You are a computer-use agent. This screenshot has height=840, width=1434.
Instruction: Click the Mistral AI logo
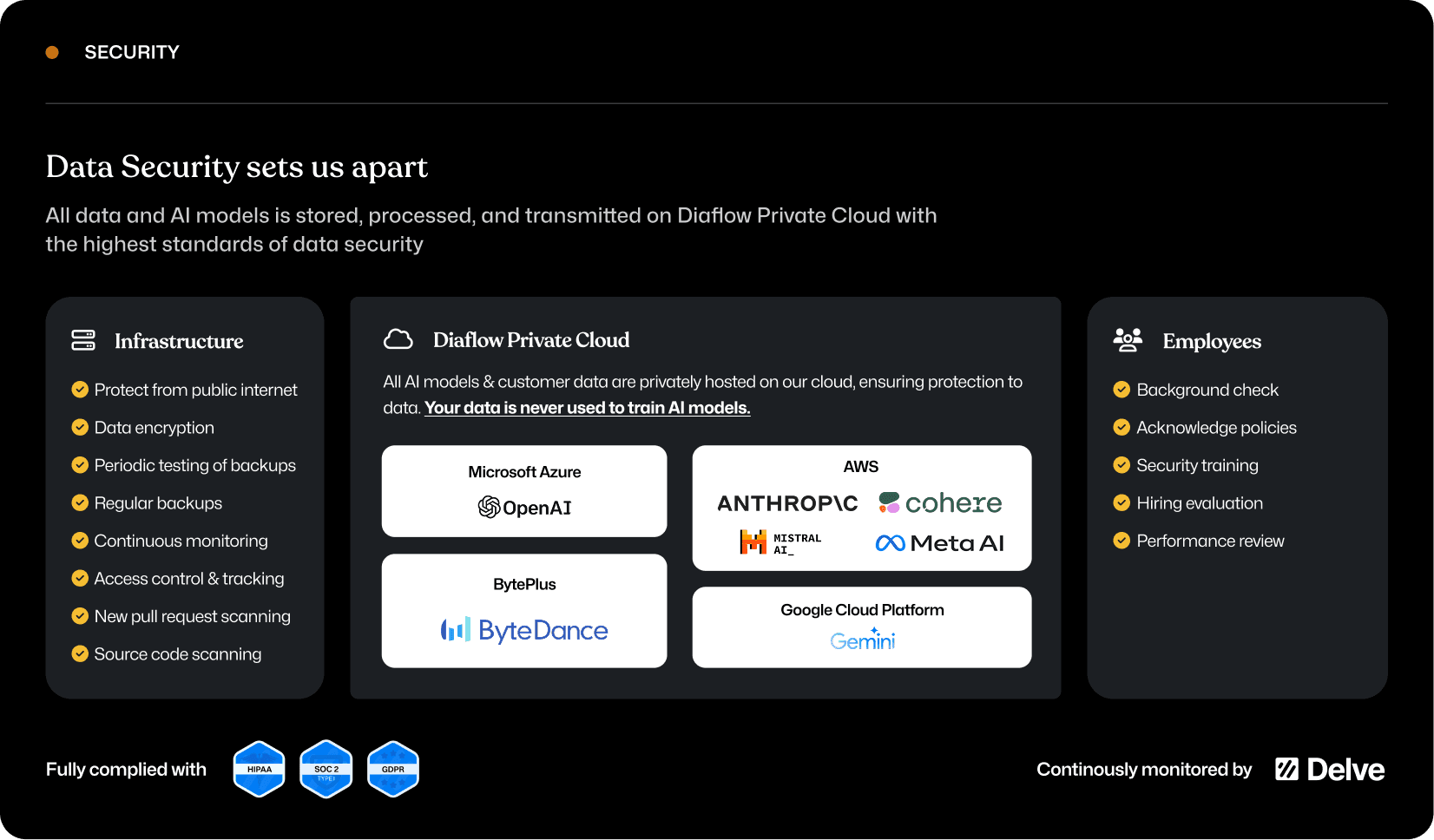coord(780,543)
